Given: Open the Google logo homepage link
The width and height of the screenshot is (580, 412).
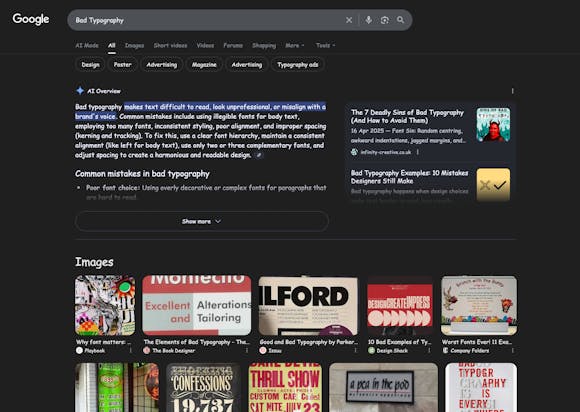Looking at the screenshot, I should click(x=31, y=19).
